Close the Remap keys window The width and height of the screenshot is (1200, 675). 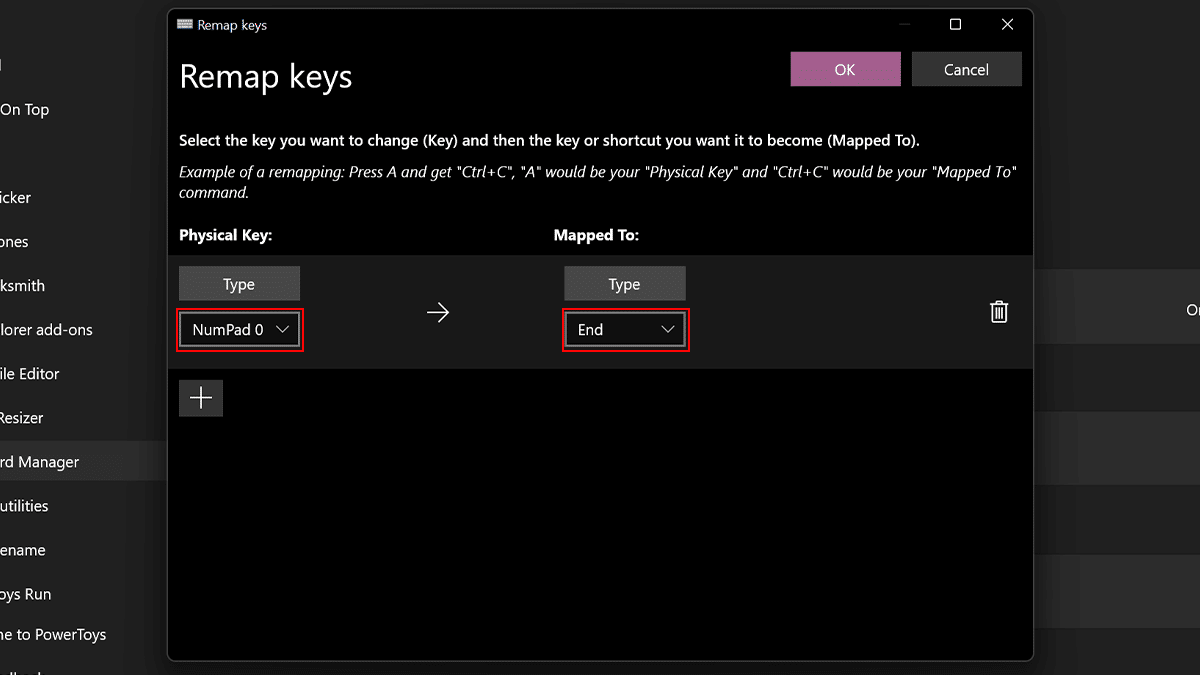(x=1007, y=25)
